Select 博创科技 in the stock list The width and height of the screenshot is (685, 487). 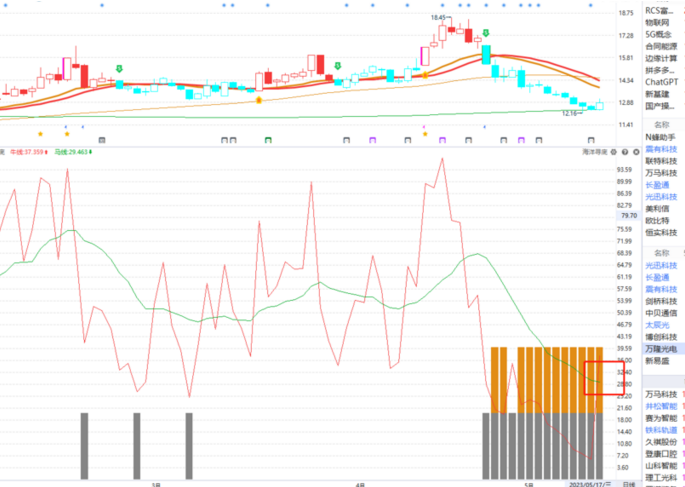click(661, 337)
